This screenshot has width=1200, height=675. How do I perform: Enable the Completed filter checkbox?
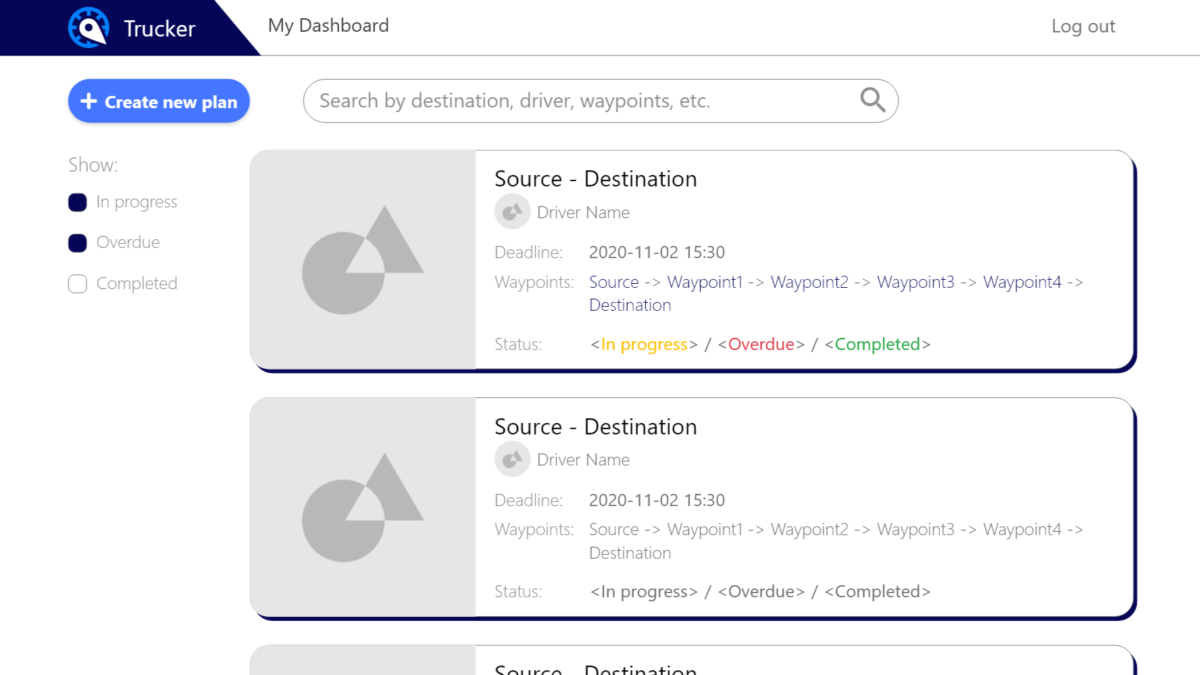click(77, 283)
